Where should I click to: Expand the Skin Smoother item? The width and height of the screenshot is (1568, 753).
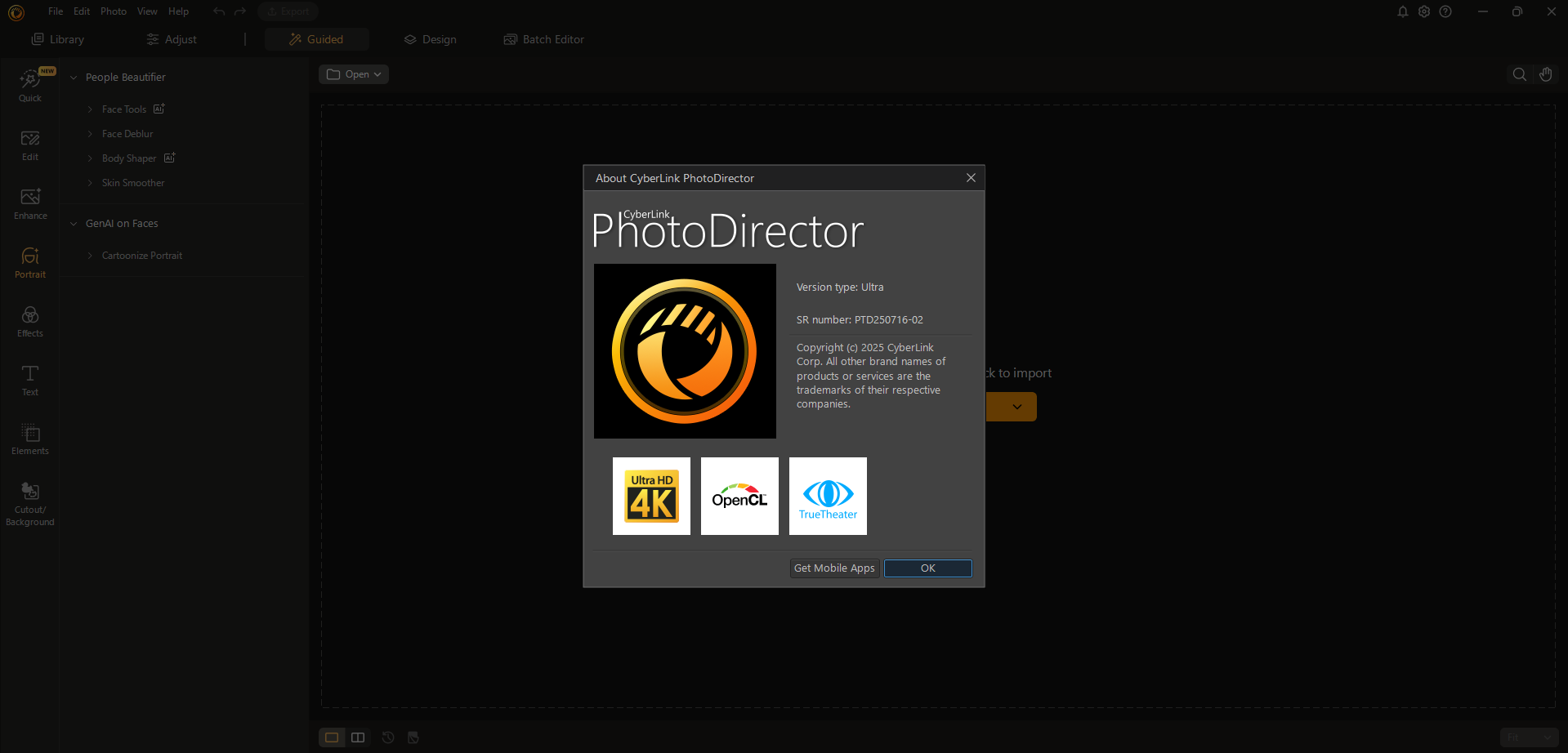coord(90,183)
